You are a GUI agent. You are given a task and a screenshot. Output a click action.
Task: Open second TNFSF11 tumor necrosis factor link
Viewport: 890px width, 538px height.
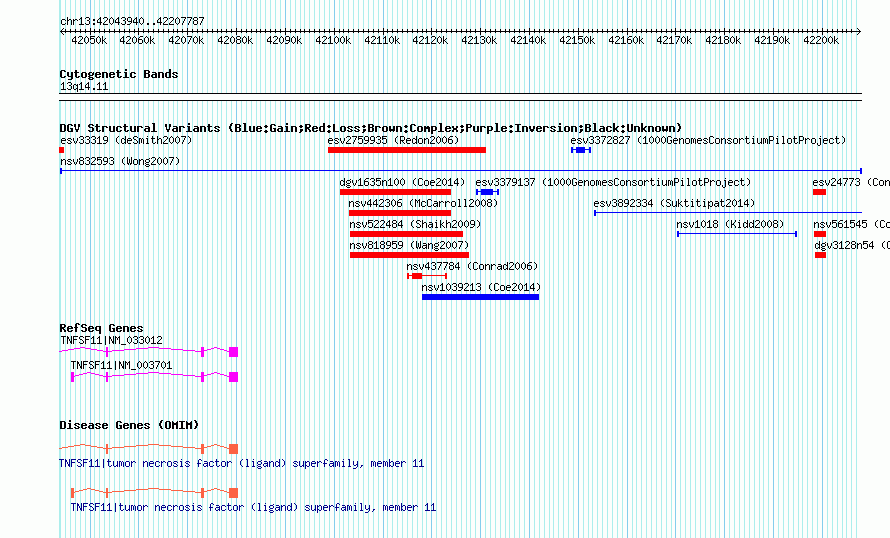(x=253, y=507)
